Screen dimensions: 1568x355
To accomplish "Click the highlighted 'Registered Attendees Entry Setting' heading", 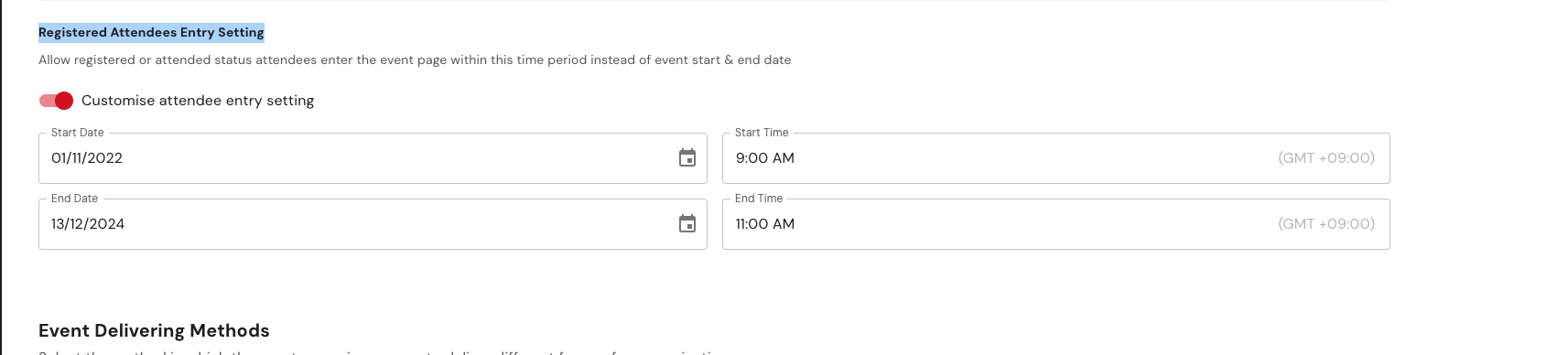I will (151, 33).
